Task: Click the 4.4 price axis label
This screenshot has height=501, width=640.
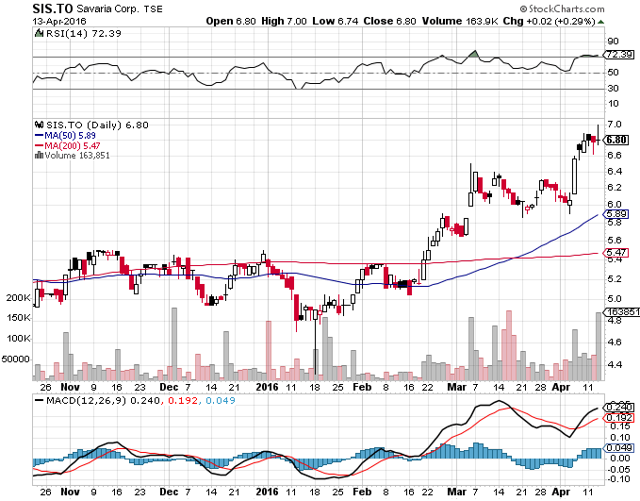Action: click(614, 364)
